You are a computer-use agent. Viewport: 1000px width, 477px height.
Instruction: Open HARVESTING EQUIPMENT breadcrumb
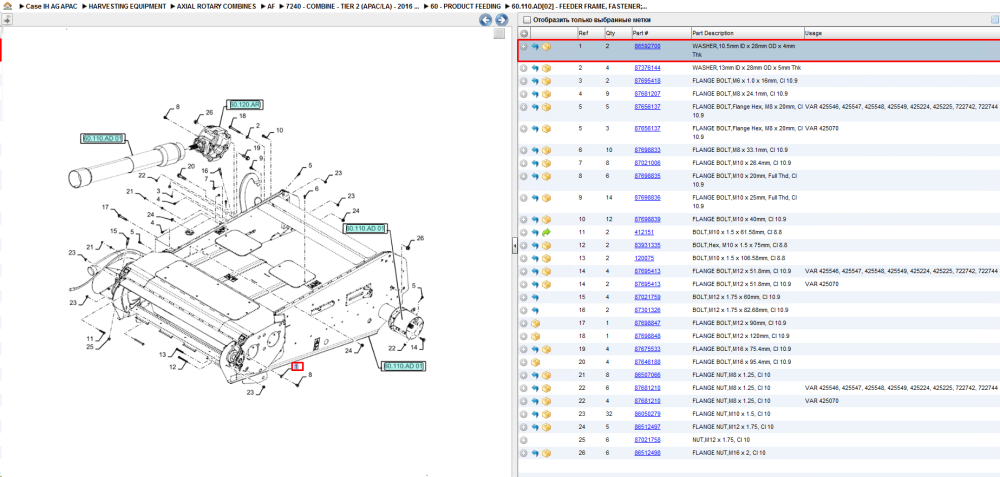pos(128,6)
